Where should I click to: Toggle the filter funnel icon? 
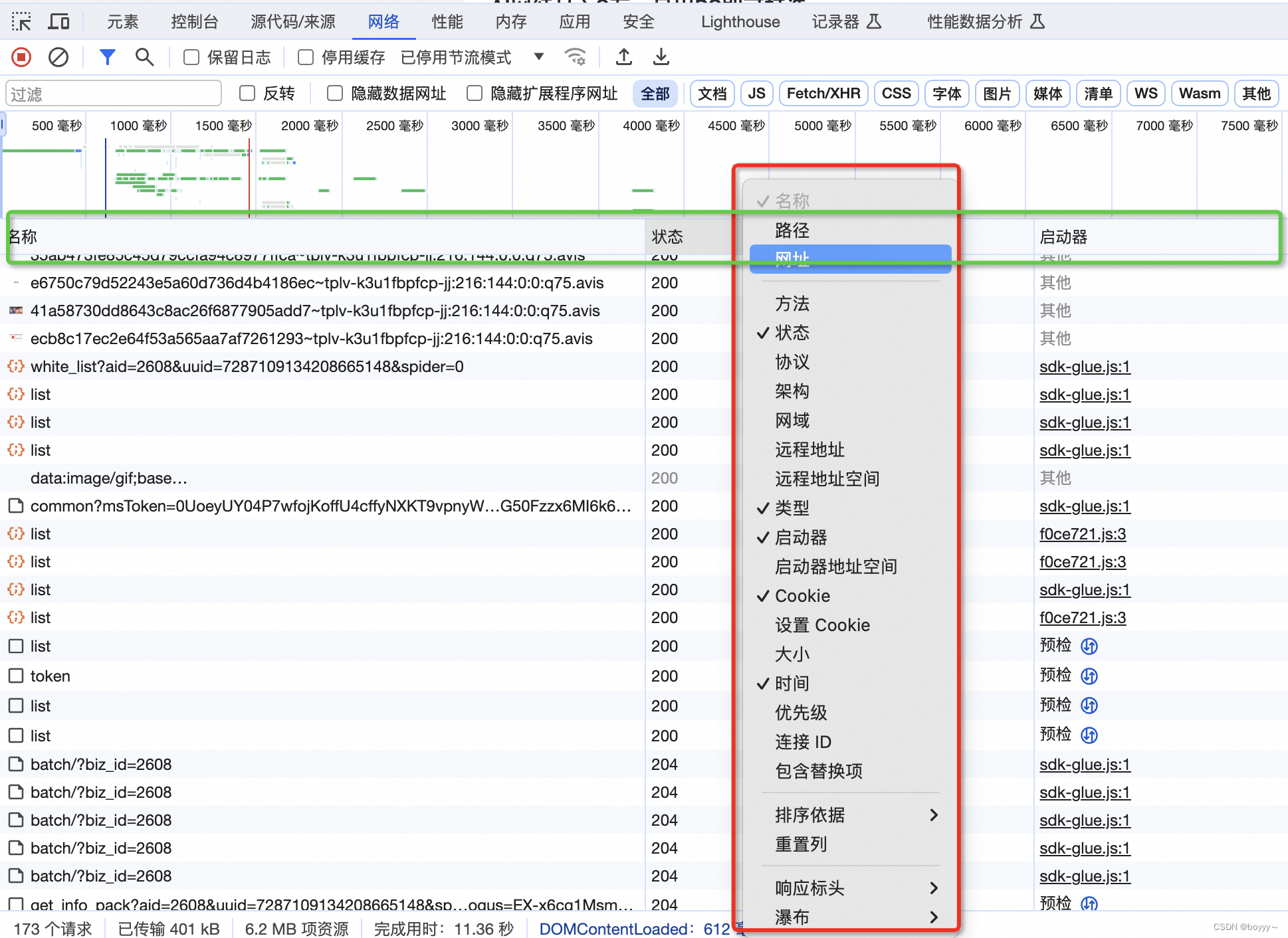click(107, 57)
